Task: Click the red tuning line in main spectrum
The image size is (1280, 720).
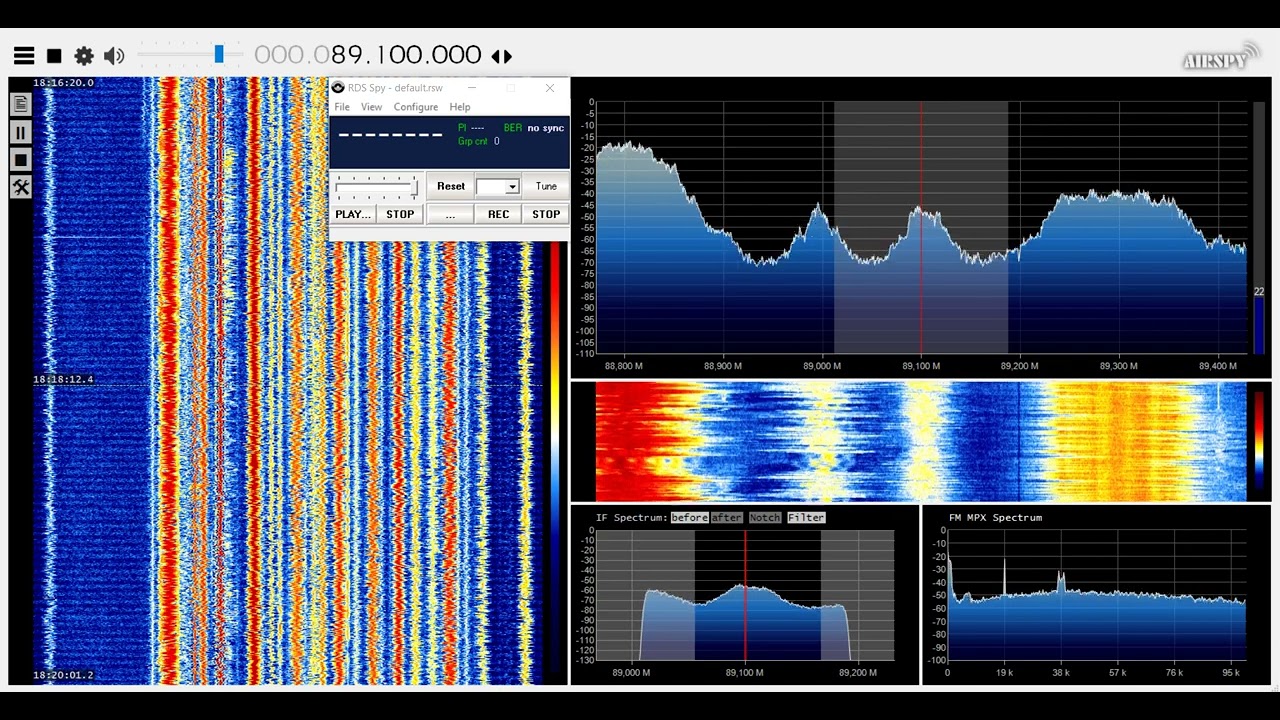Action: [921, 227]
